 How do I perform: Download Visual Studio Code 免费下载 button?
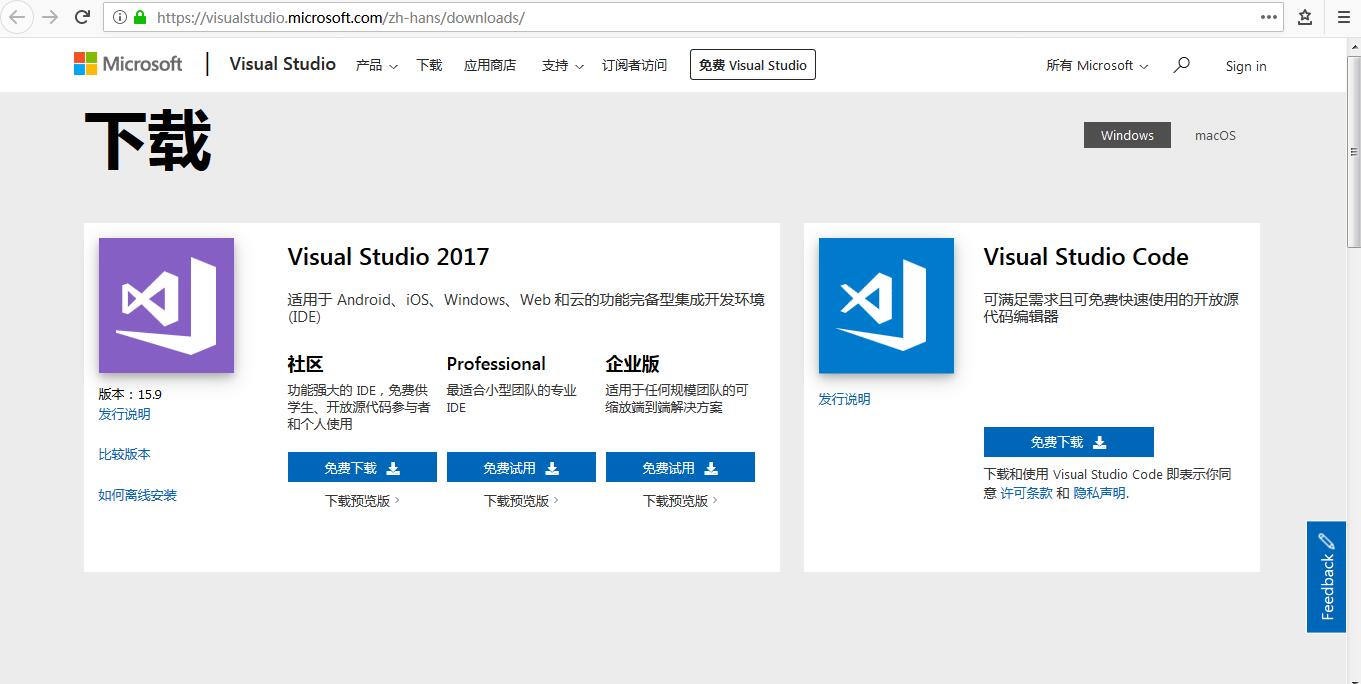(1069, 442)
